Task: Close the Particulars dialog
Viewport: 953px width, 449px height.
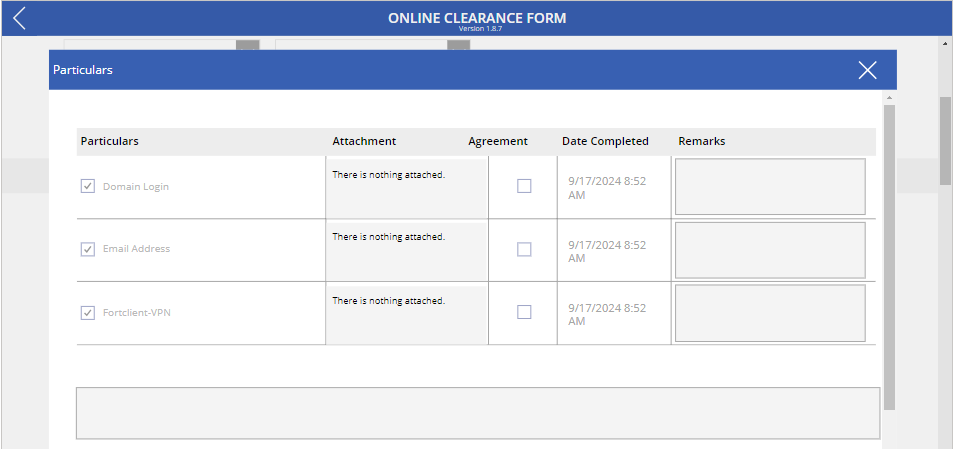Action: pyautogui.click(x=867, y=70)
